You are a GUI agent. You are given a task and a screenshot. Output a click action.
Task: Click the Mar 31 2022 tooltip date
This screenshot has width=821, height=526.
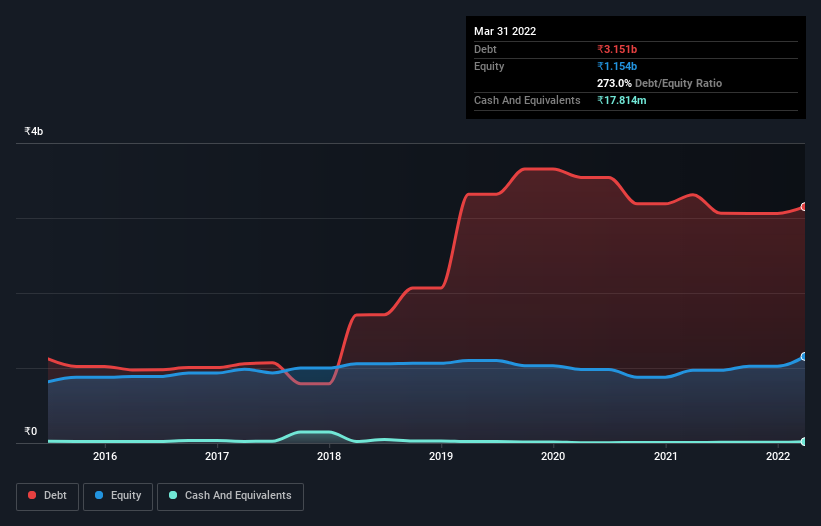[505, 31]
